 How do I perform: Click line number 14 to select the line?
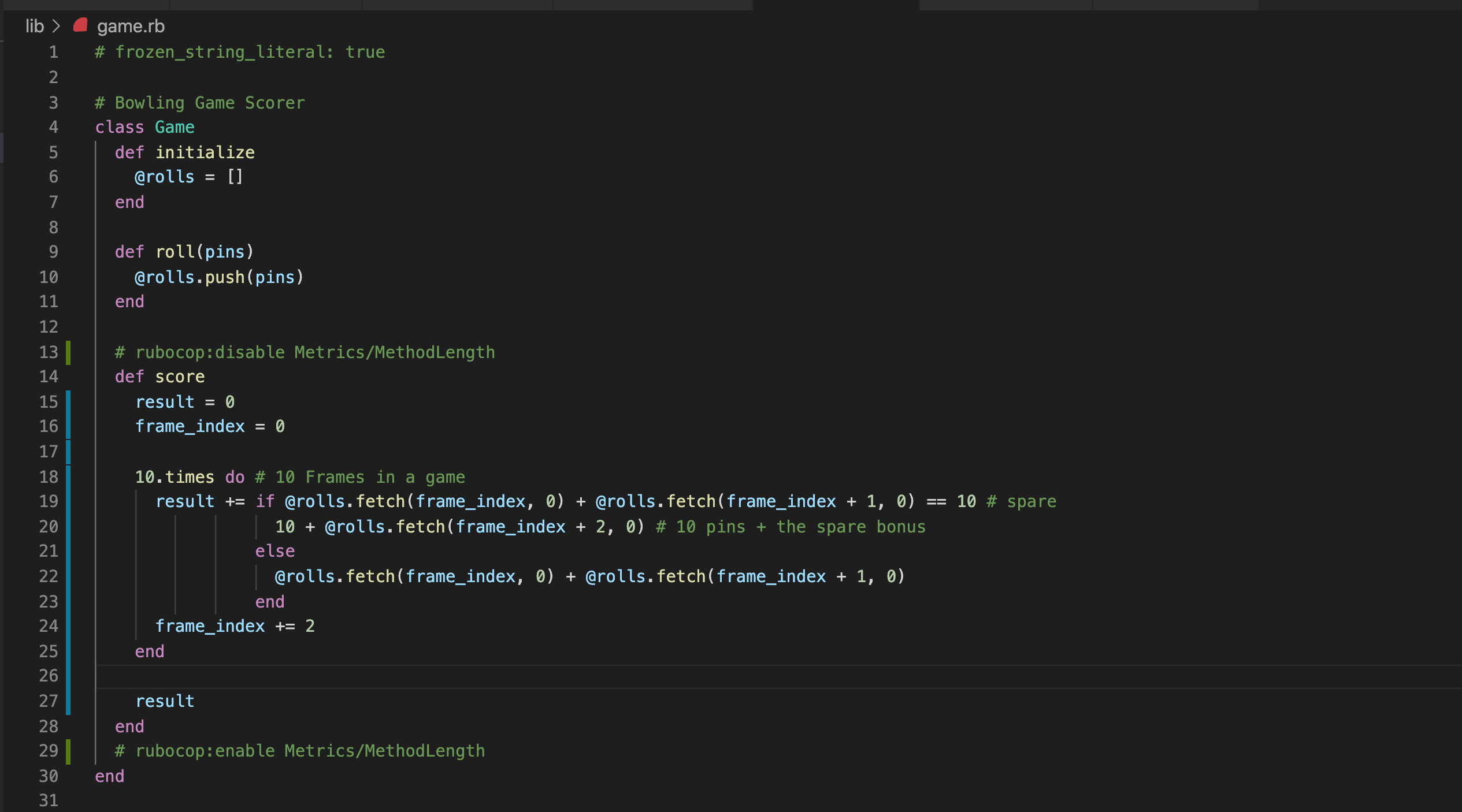[49, 377]
